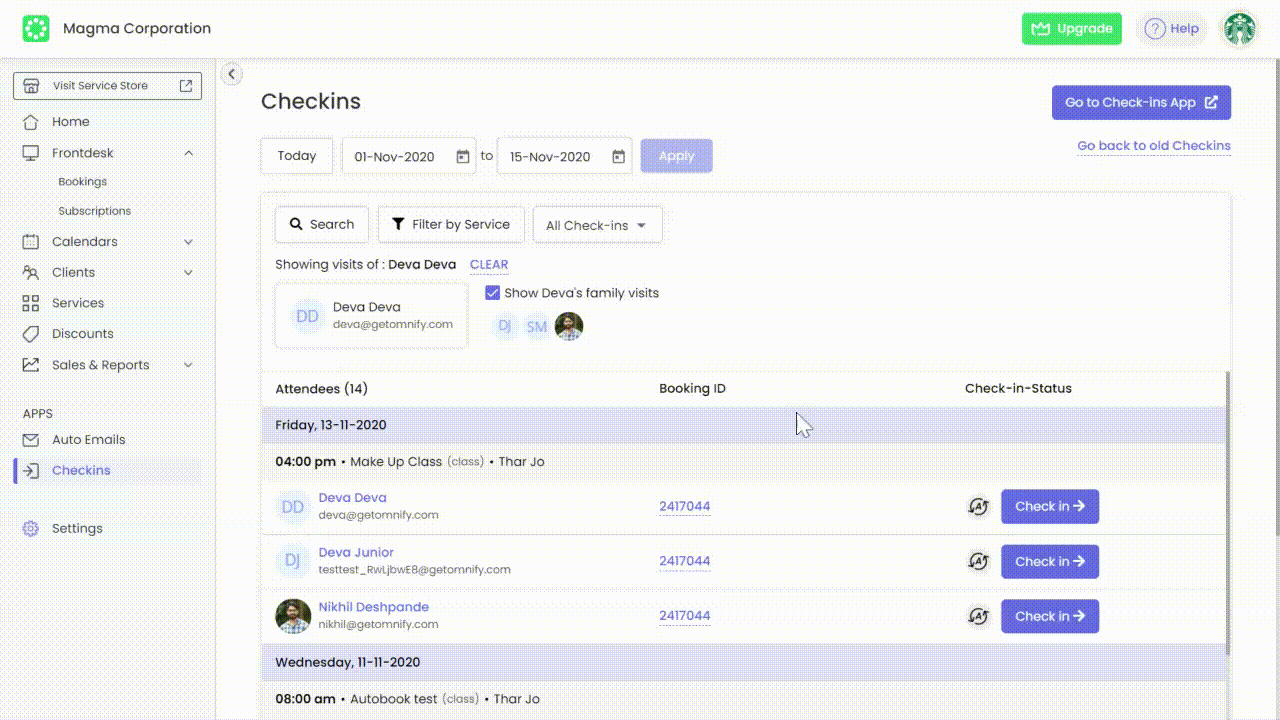Select the Deva Deva client card
Screen dimensions: 1280x720
(371, 316)
